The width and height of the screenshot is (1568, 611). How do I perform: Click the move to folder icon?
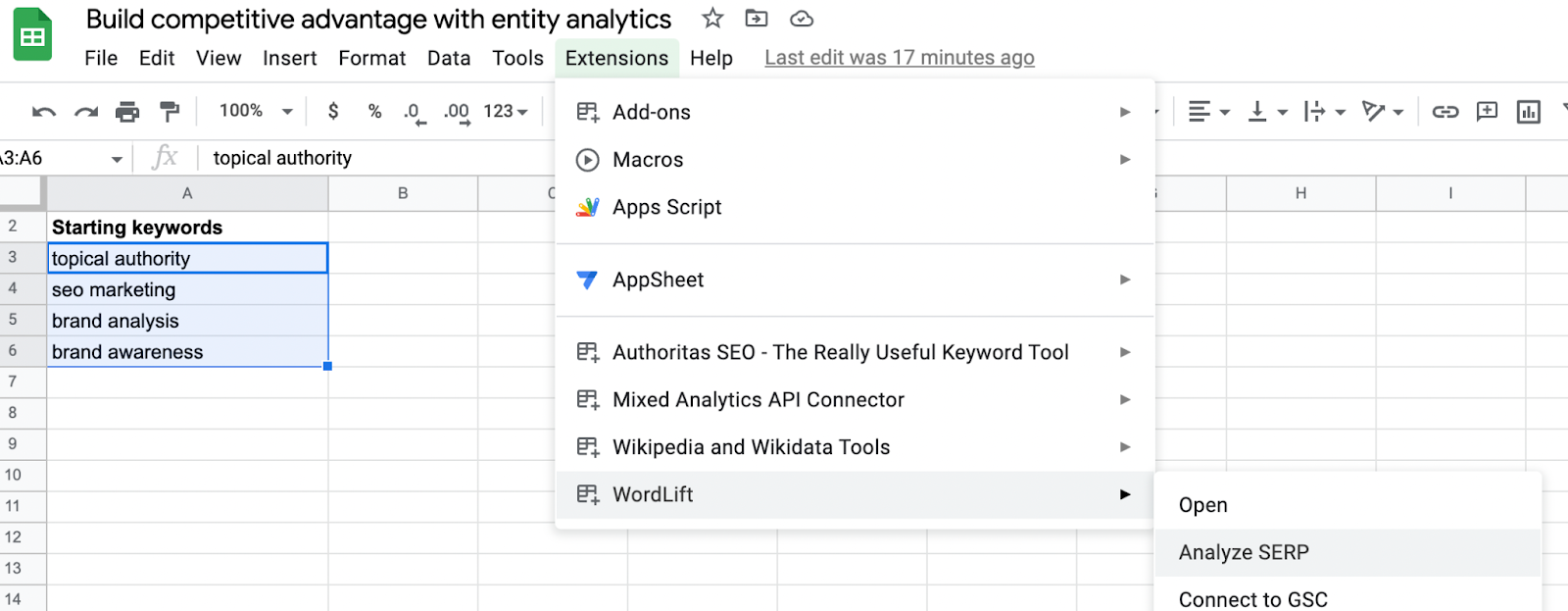pyautogui.click(x=757, y=19)
